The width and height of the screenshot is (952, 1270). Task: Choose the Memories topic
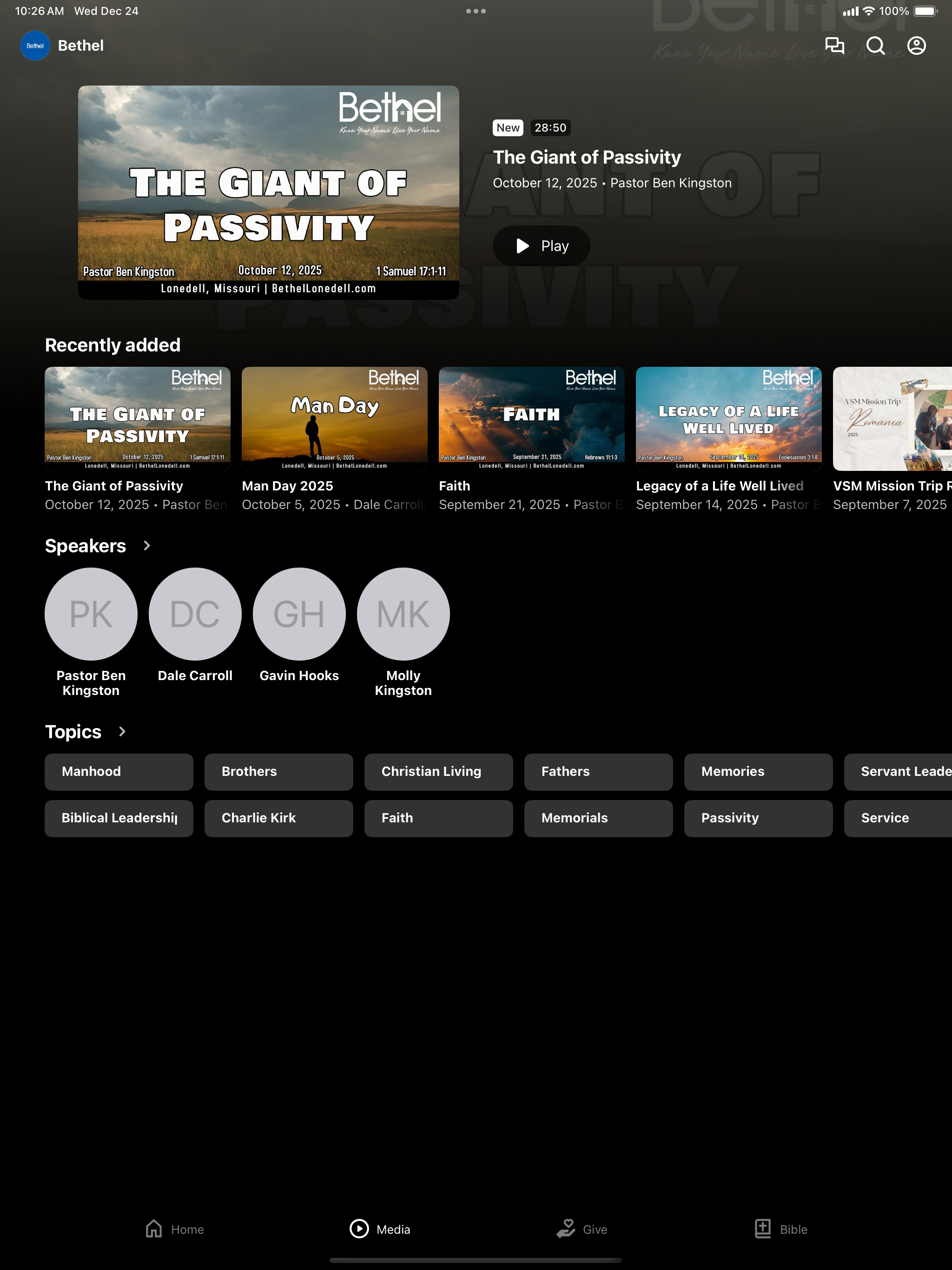(x=759, y=772)
